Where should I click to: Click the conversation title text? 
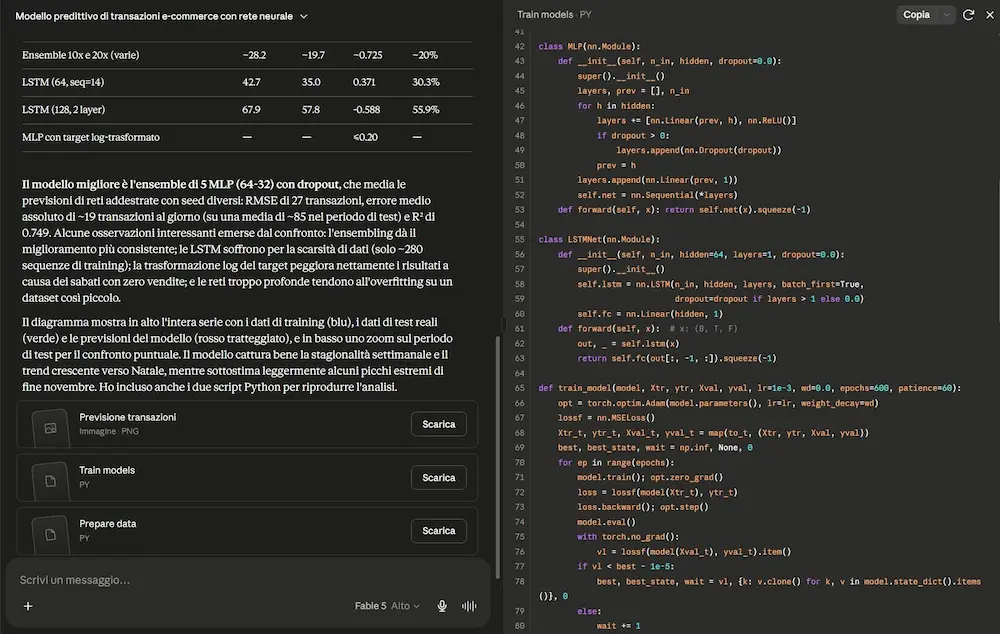pyautogui.click(x=154, y=17)
